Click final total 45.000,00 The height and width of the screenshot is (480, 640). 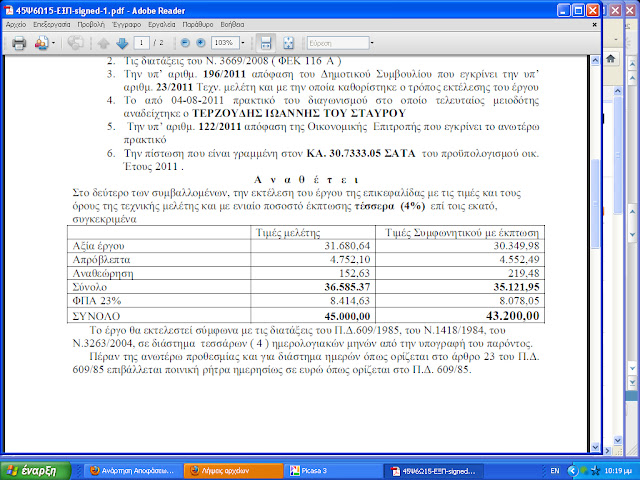(x=347, y=316)
